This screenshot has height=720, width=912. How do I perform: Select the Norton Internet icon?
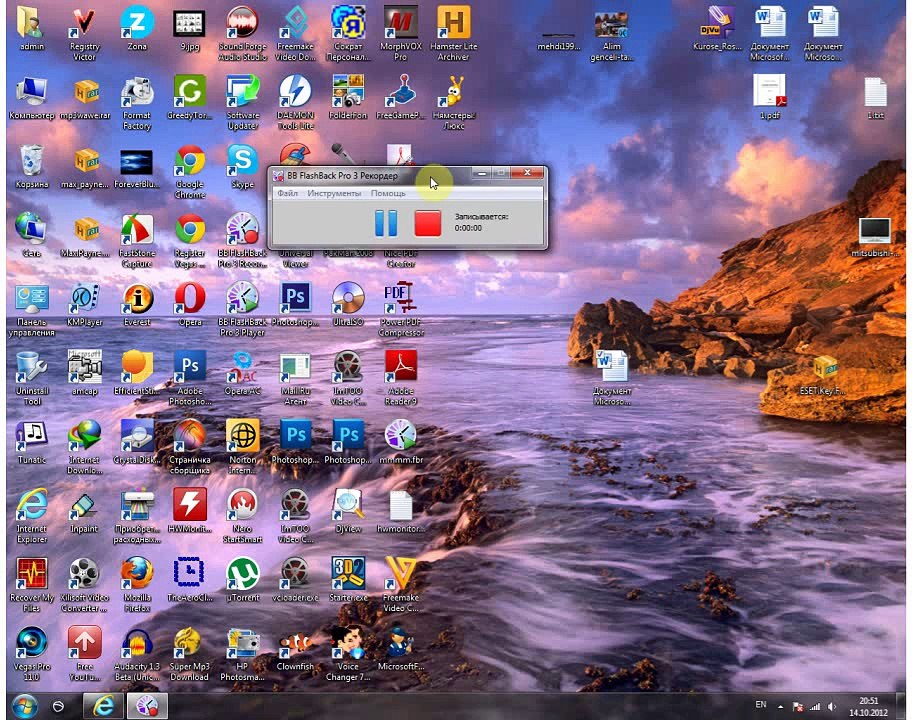[243, 447]
